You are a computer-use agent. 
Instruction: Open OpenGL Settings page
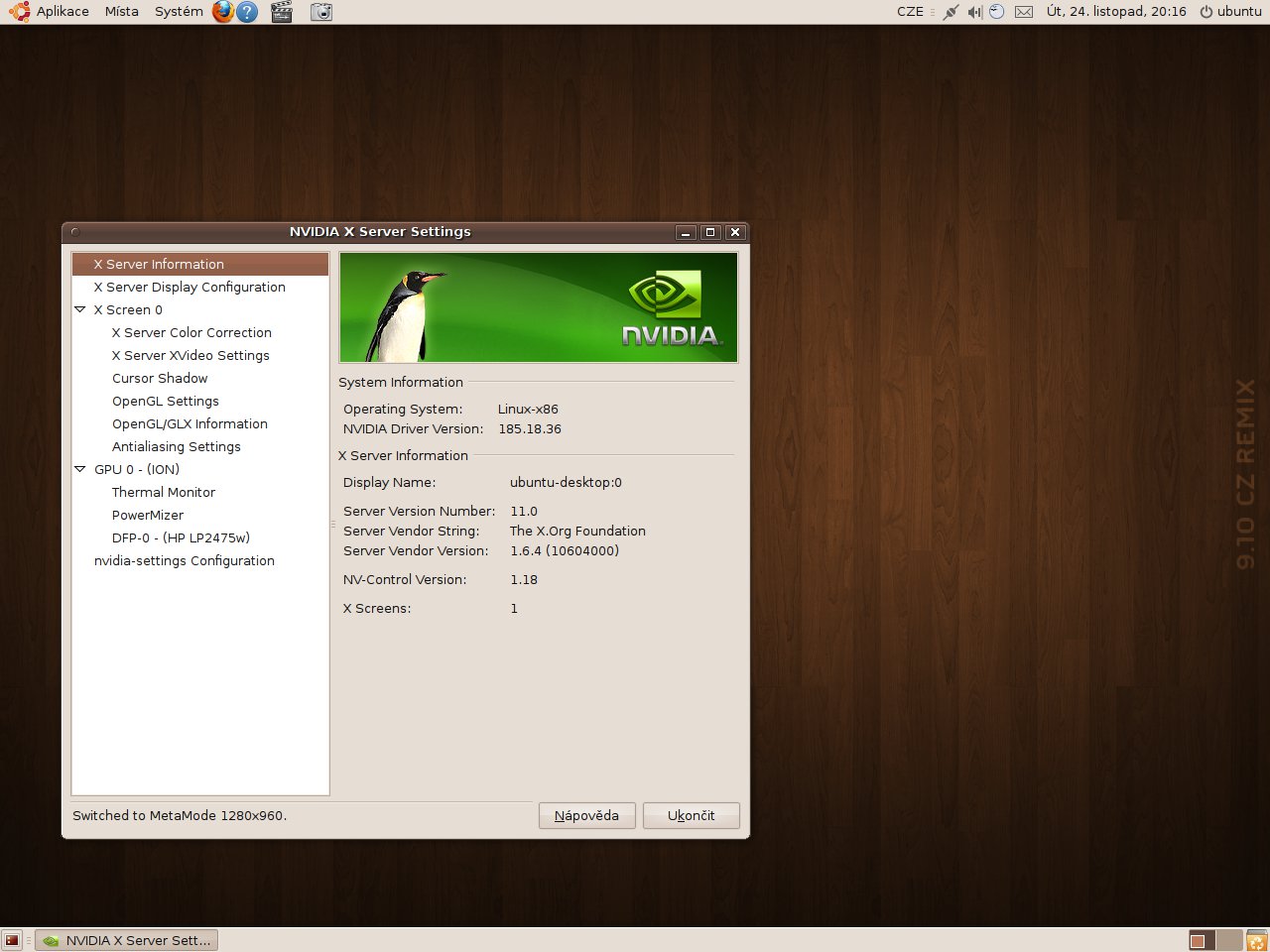click(x=166, y=401)
